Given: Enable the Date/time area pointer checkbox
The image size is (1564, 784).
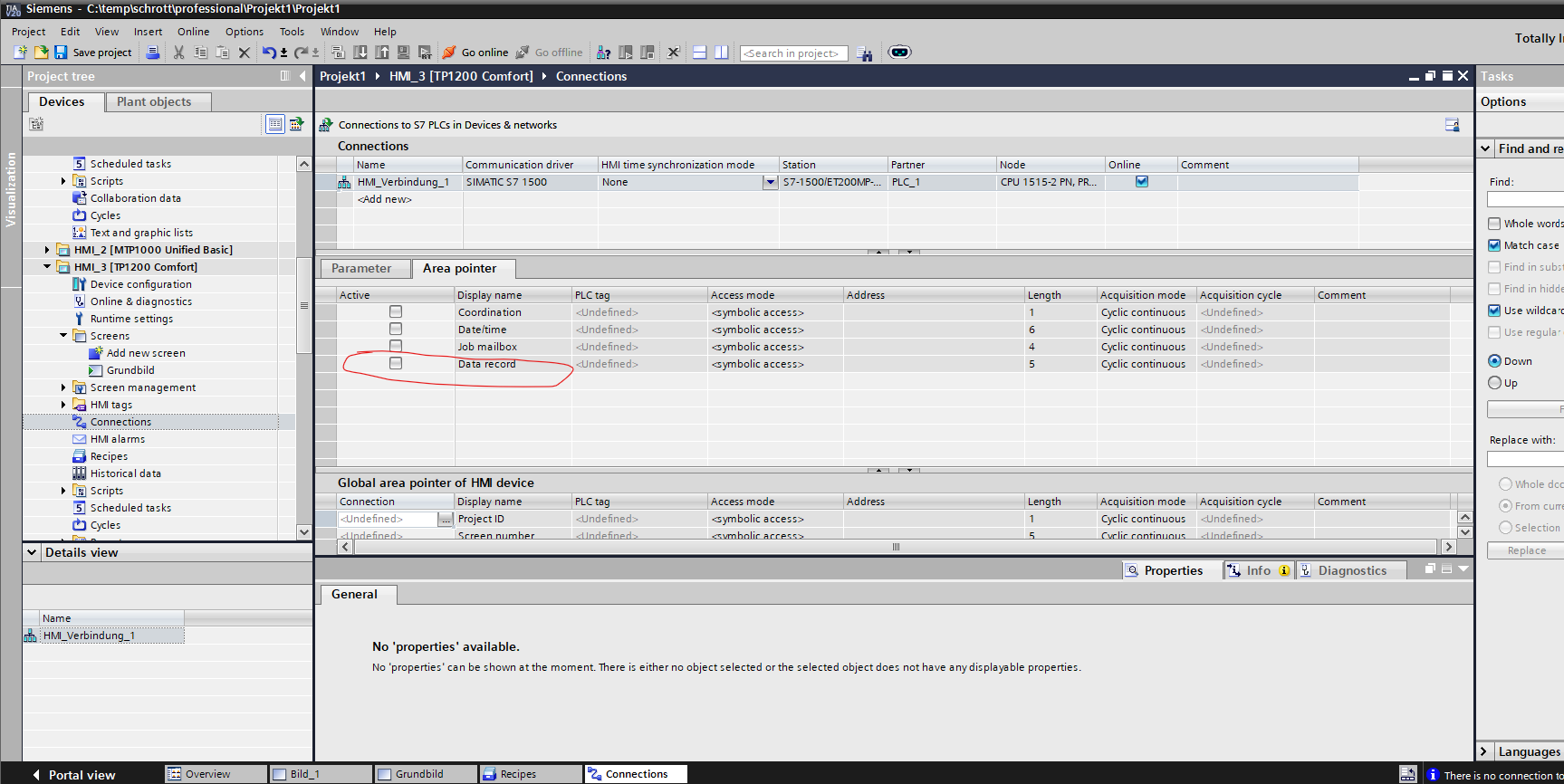Looking at the screenshot, I should [396, 329].
